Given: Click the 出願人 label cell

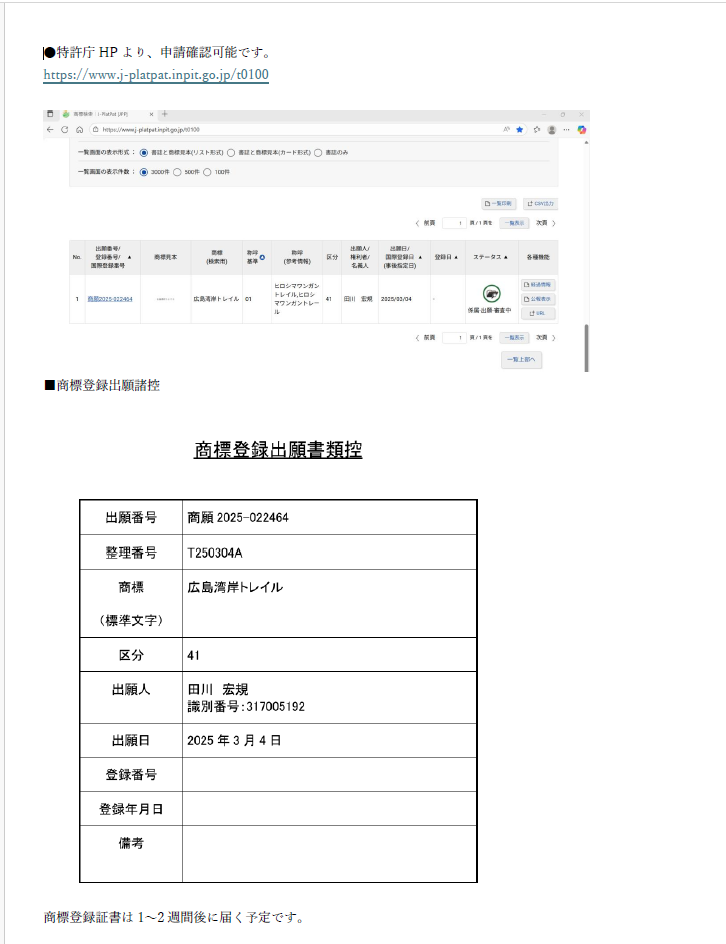Looking at the screenshot, I should (131, 698).
